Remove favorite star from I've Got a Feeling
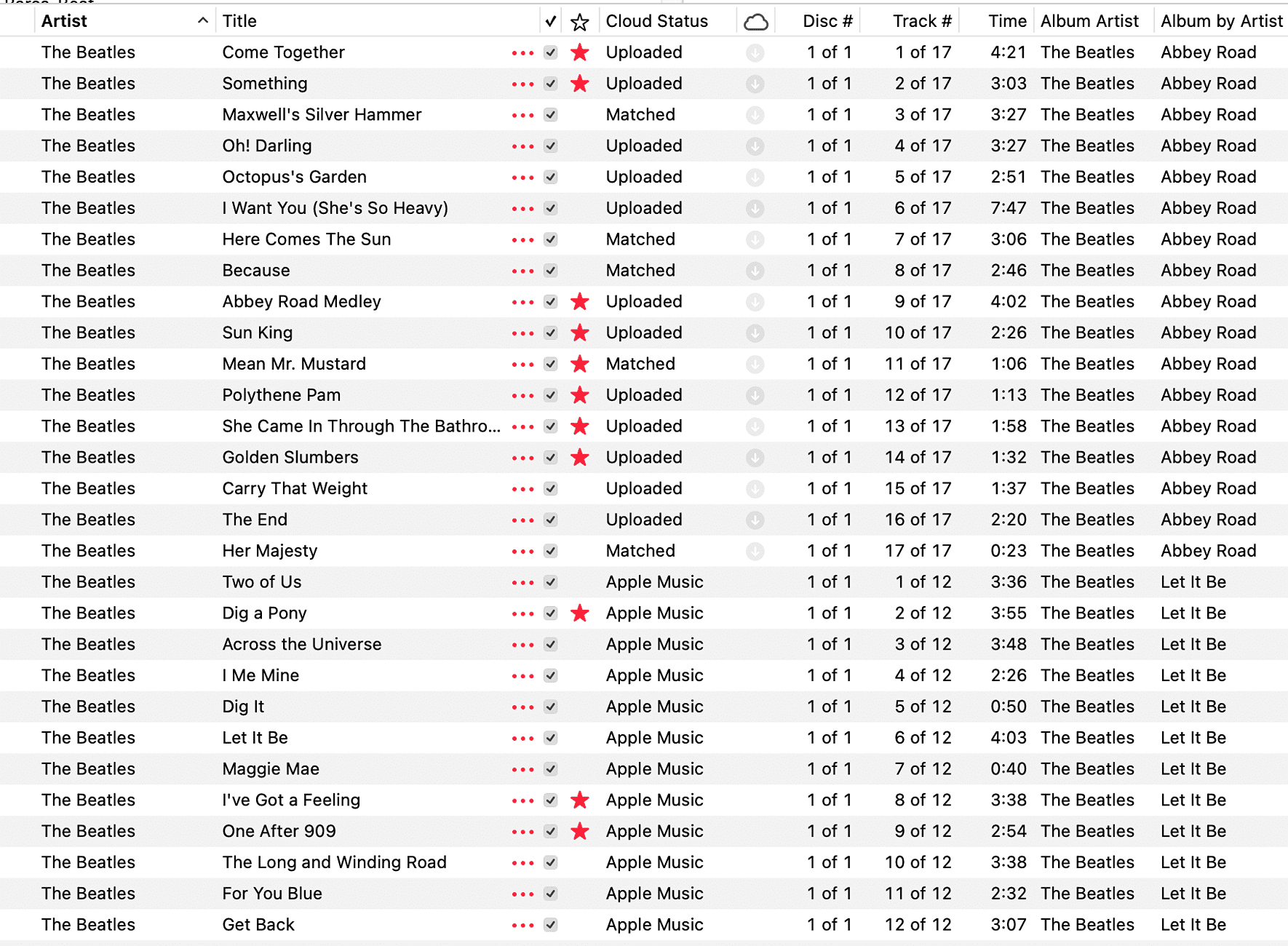This screenshot has width=1288, height=946. click(x=580, y=800)
